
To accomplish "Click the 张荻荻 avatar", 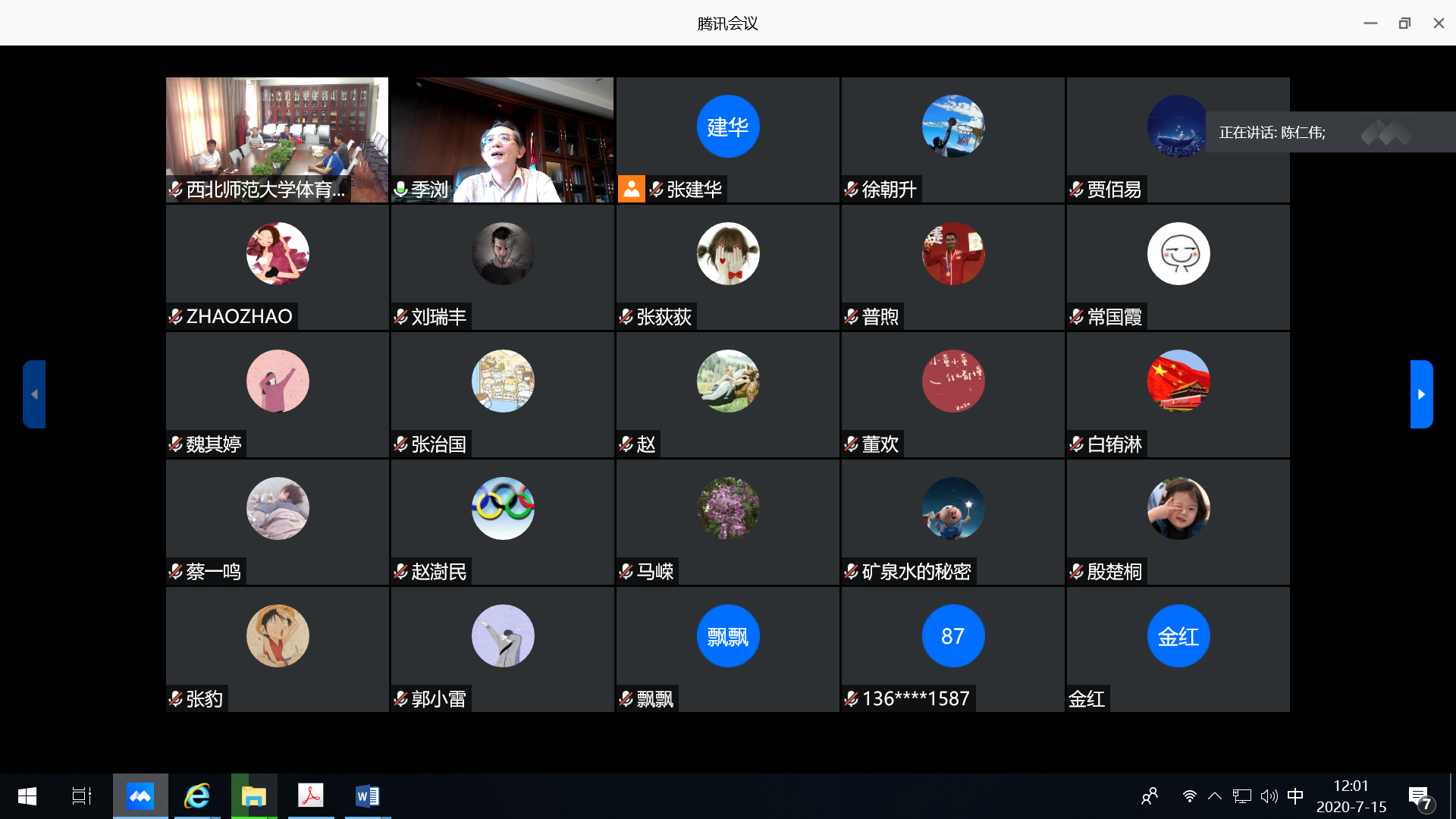I will pyautogui.click(x=727, y=253).
